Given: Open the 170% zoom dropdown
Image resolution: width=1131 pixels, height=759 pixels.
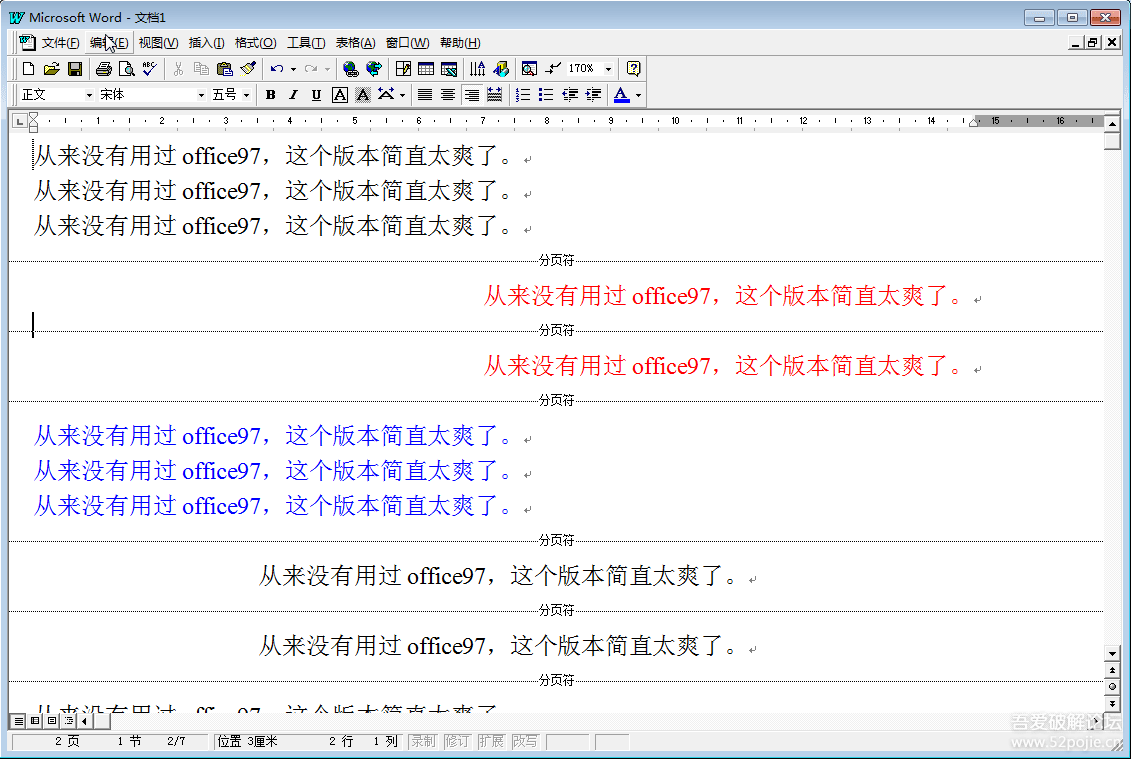Looking at the screenshot, I should coord(609,69).
